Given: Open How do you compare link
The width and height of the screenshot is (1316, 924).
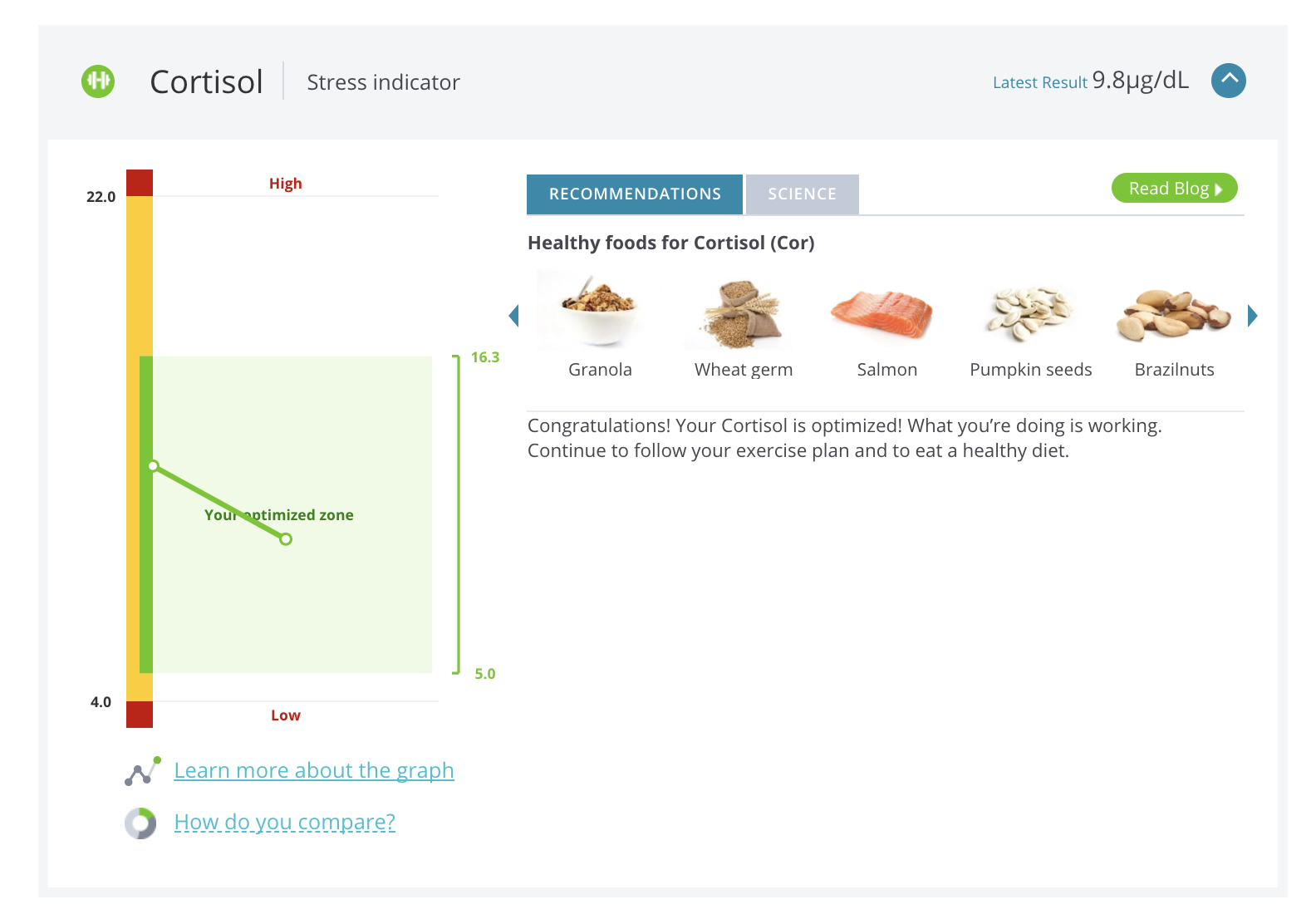Looking at the screenshot, I should tap(284, 822).
